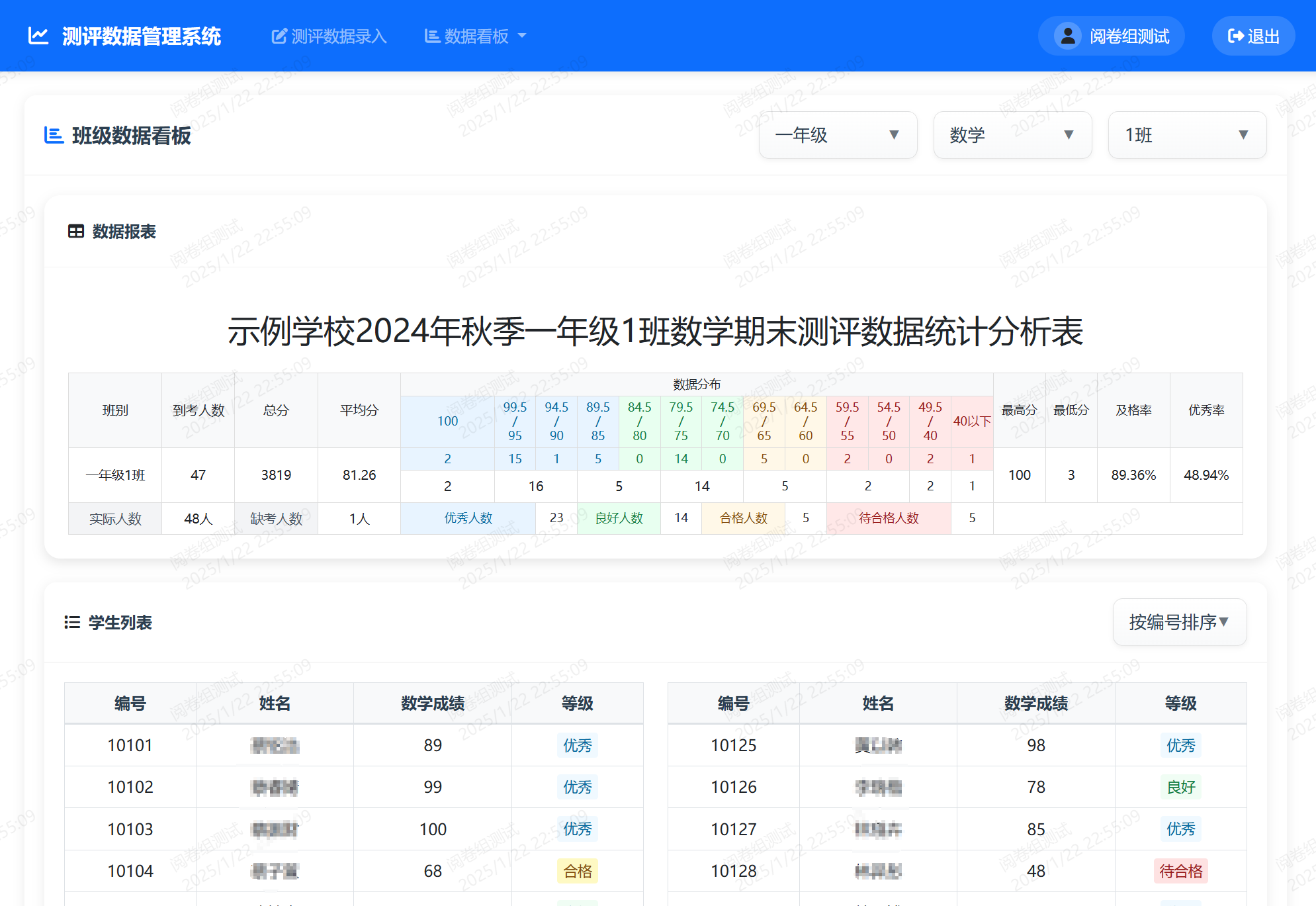The width and height of the screenshot is (1316, 906).
Task: Click the score 100 for student 10103
Action: click(433, 829)
